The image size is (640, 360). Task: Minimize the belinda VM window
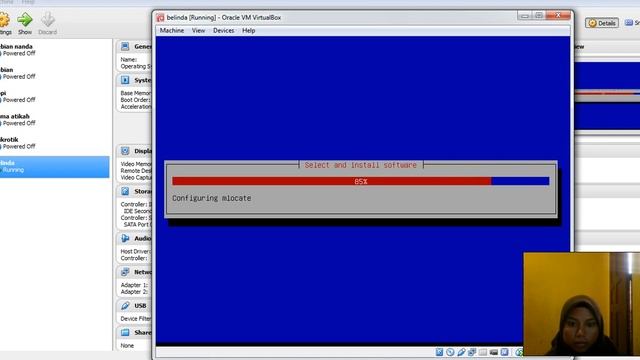pyautogui.click(x=524, y=16)
